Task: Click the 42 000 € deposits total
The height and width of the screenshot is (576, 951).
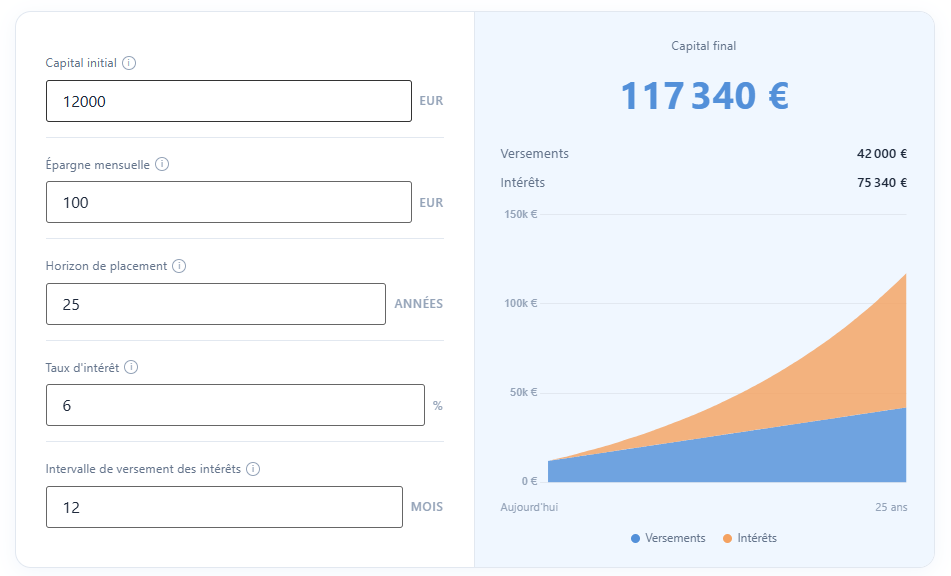Action: click(x=881, y=154)
